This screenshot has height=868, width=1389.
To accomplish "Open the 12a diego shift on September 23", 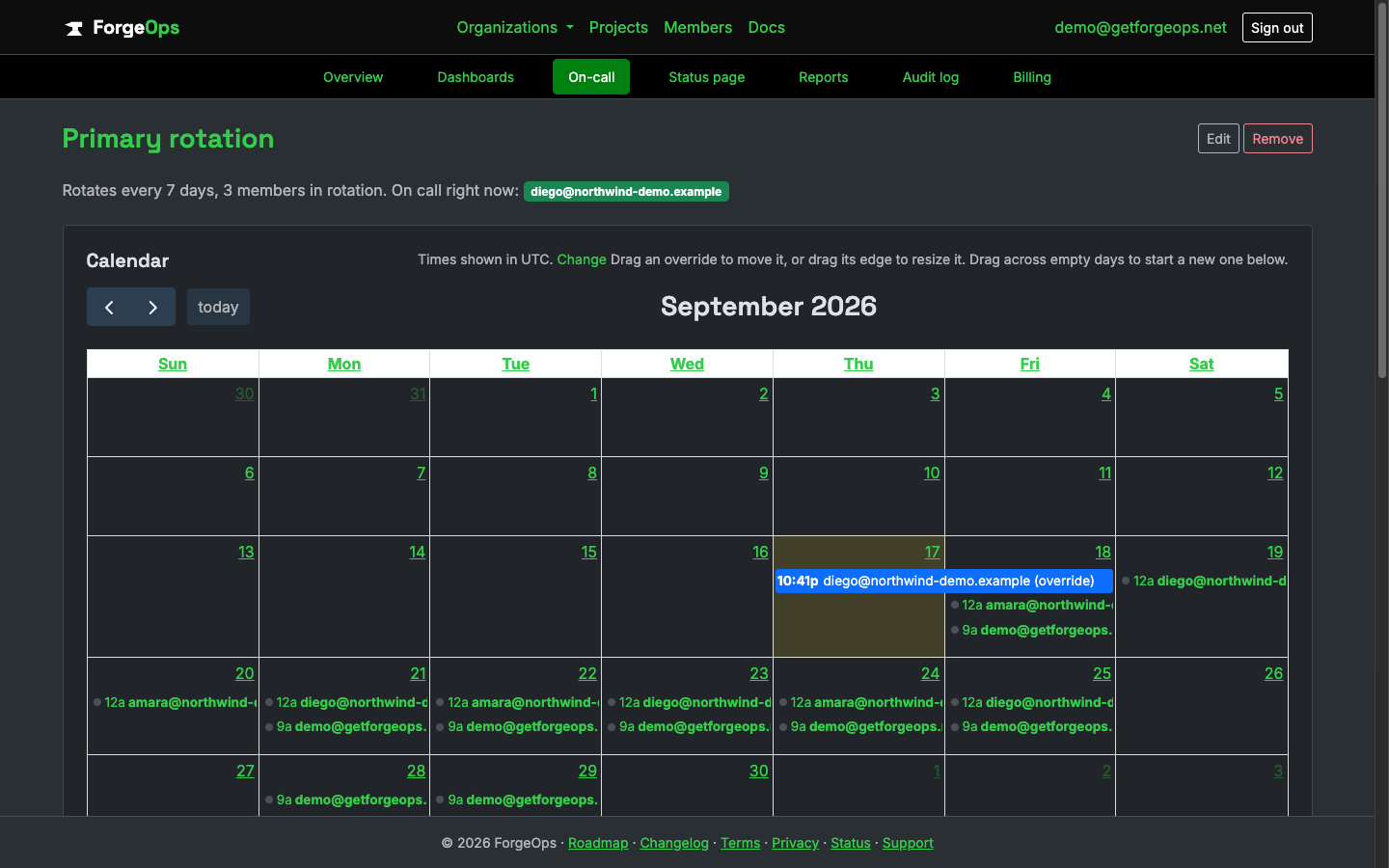I will [x=688, y=702].
